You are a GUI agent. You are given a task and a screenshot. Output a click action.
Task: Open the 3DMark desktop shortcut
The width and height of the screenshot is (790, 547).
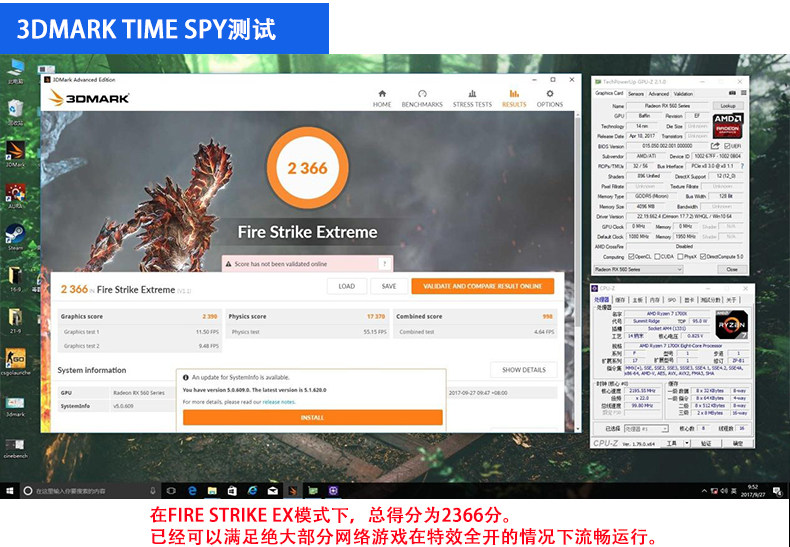click(x=15, y=154)
